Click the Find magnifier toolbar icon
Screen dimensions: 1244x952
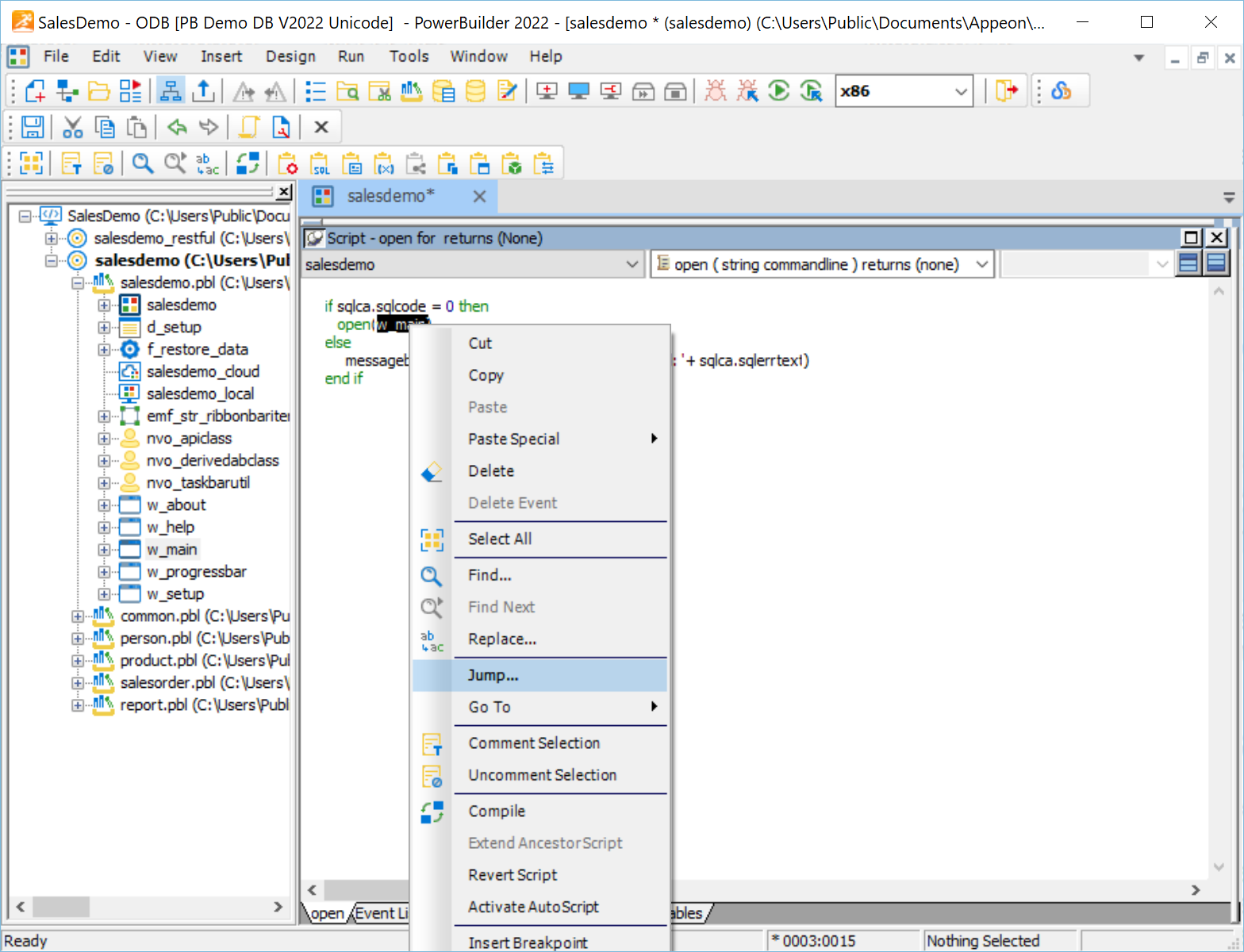tap(143, 163)
